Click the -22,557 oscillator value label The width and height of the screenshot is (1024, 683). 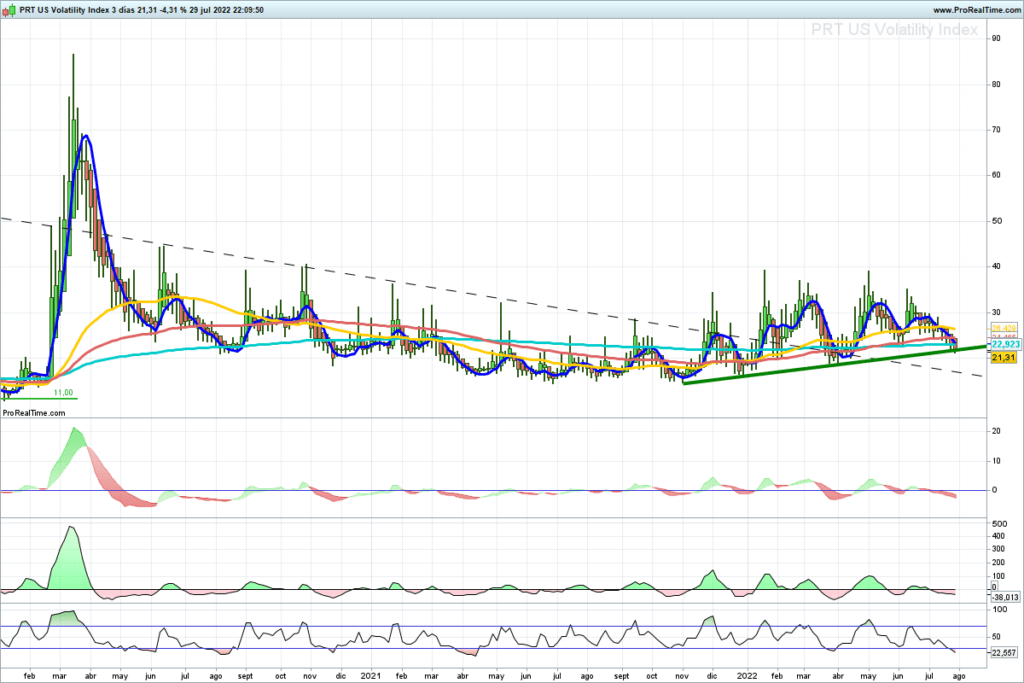tap(1005, 652)
